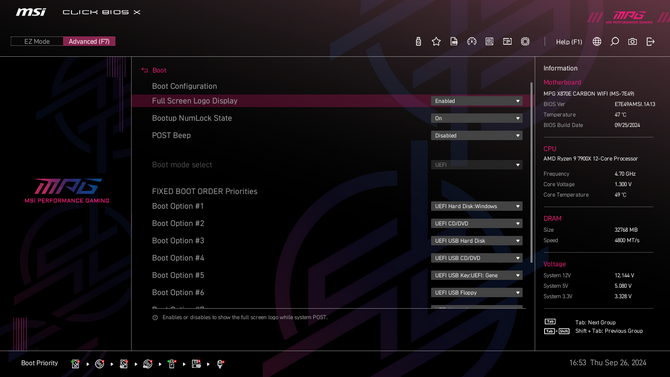Open the M-Flash USB drive icon

(x=418, y=41)
